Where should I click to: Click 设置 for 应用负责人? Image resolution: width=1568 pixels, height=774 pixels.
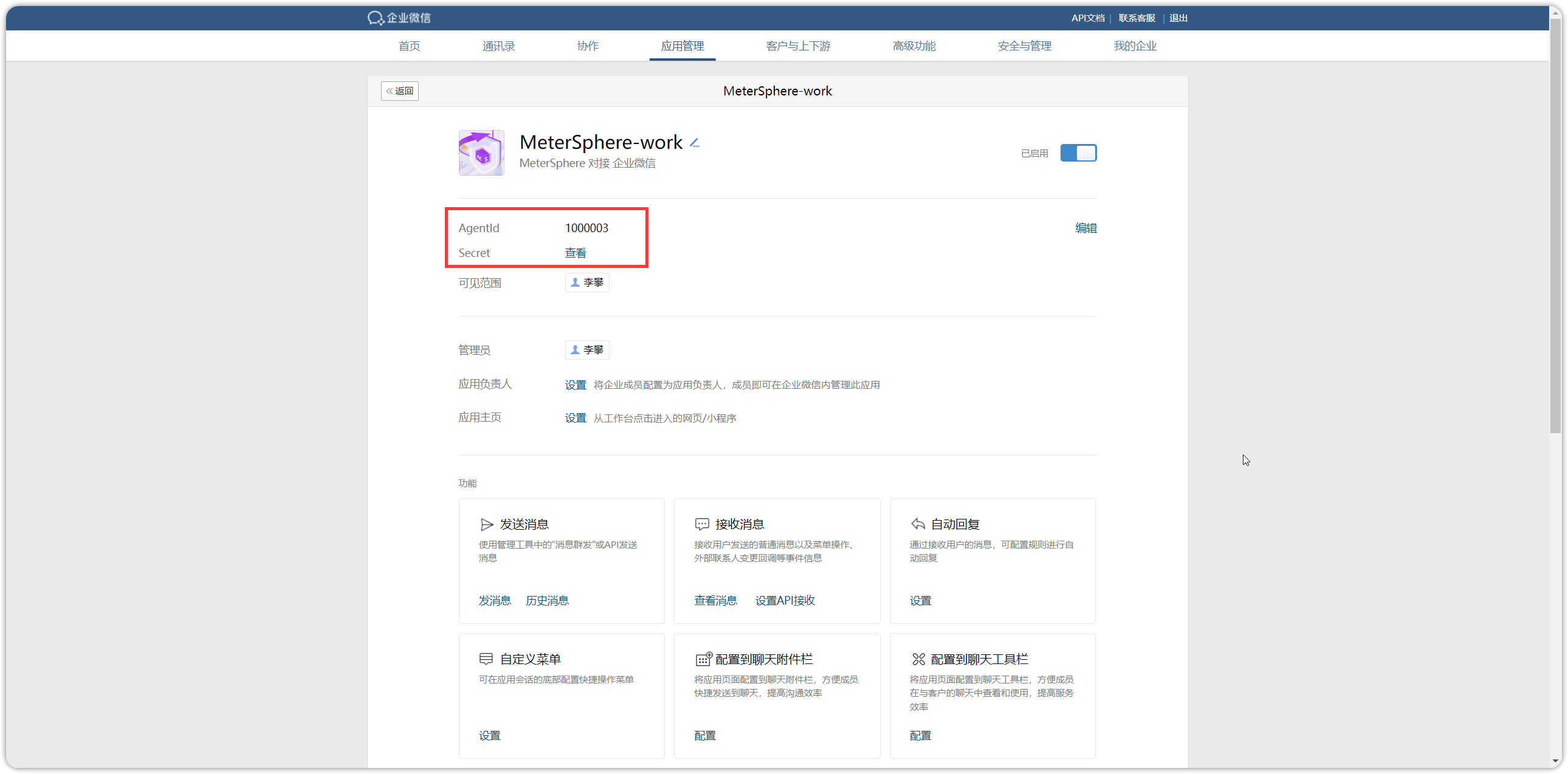pyautogui.click(x=576, y=385)
